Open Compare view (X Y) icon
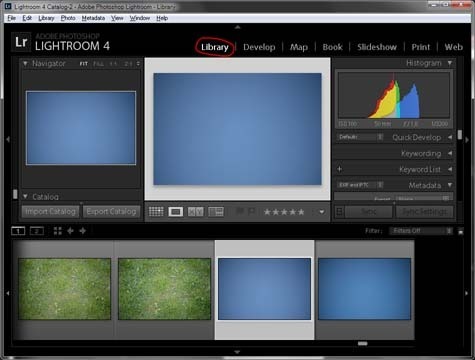Screen dimensions: 475x360 click(x=196, y=212)
